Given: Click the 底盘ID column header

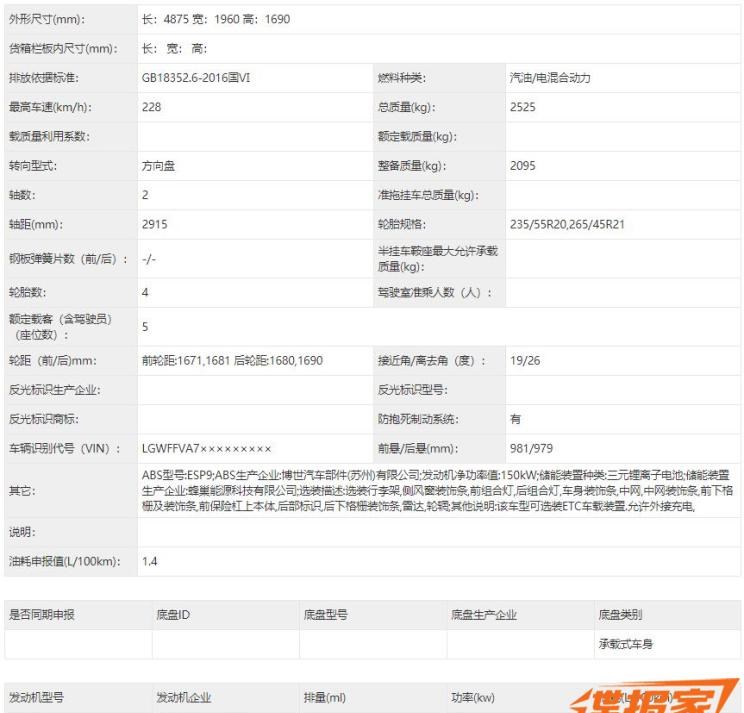Looking at the screenshot, I should point(173,615).
